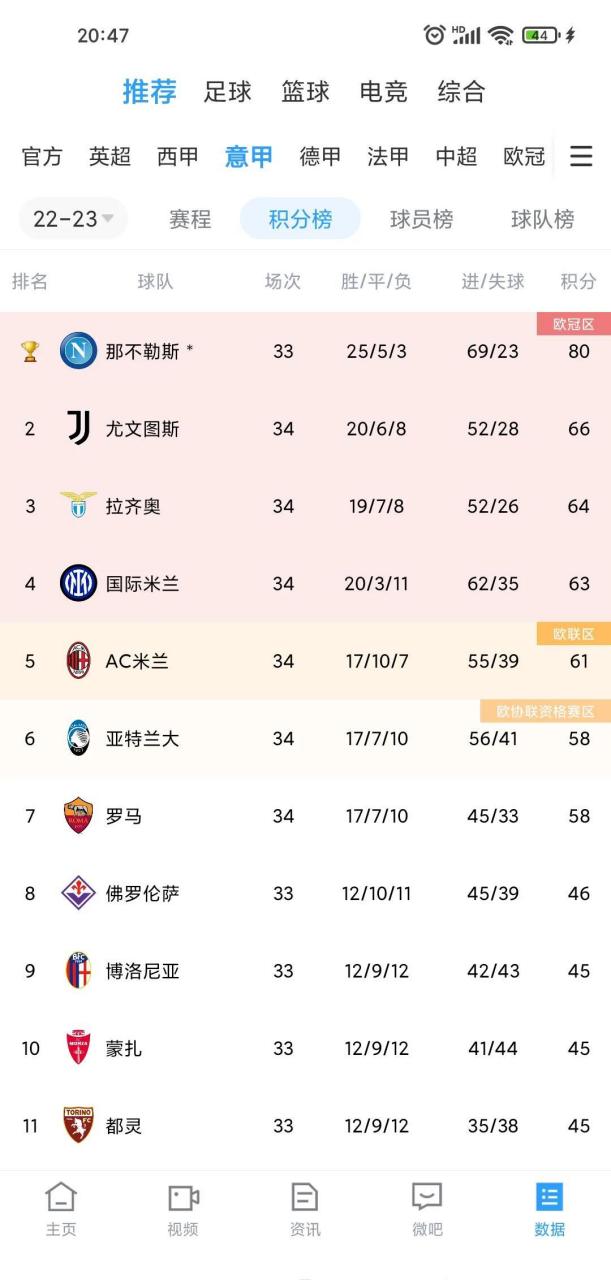Open the 22-23 season dropdown

[72, 219]
